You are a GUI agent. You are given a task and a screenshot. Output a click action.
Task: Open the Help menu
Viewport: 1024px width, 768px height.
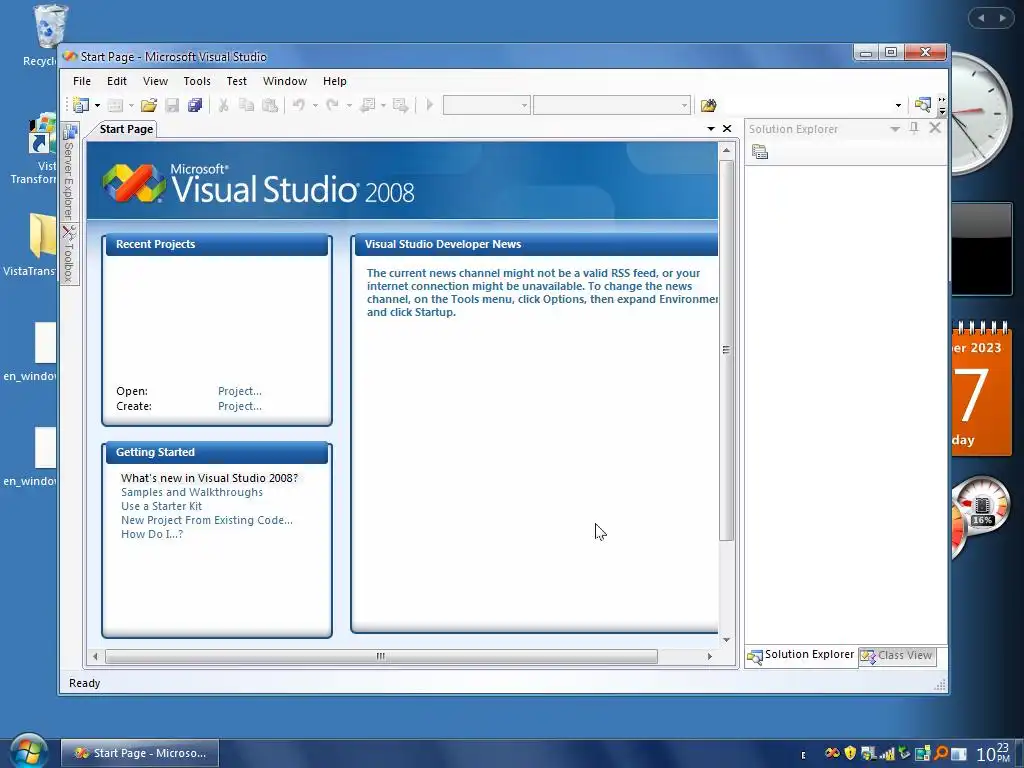click(x=334, y=81)
